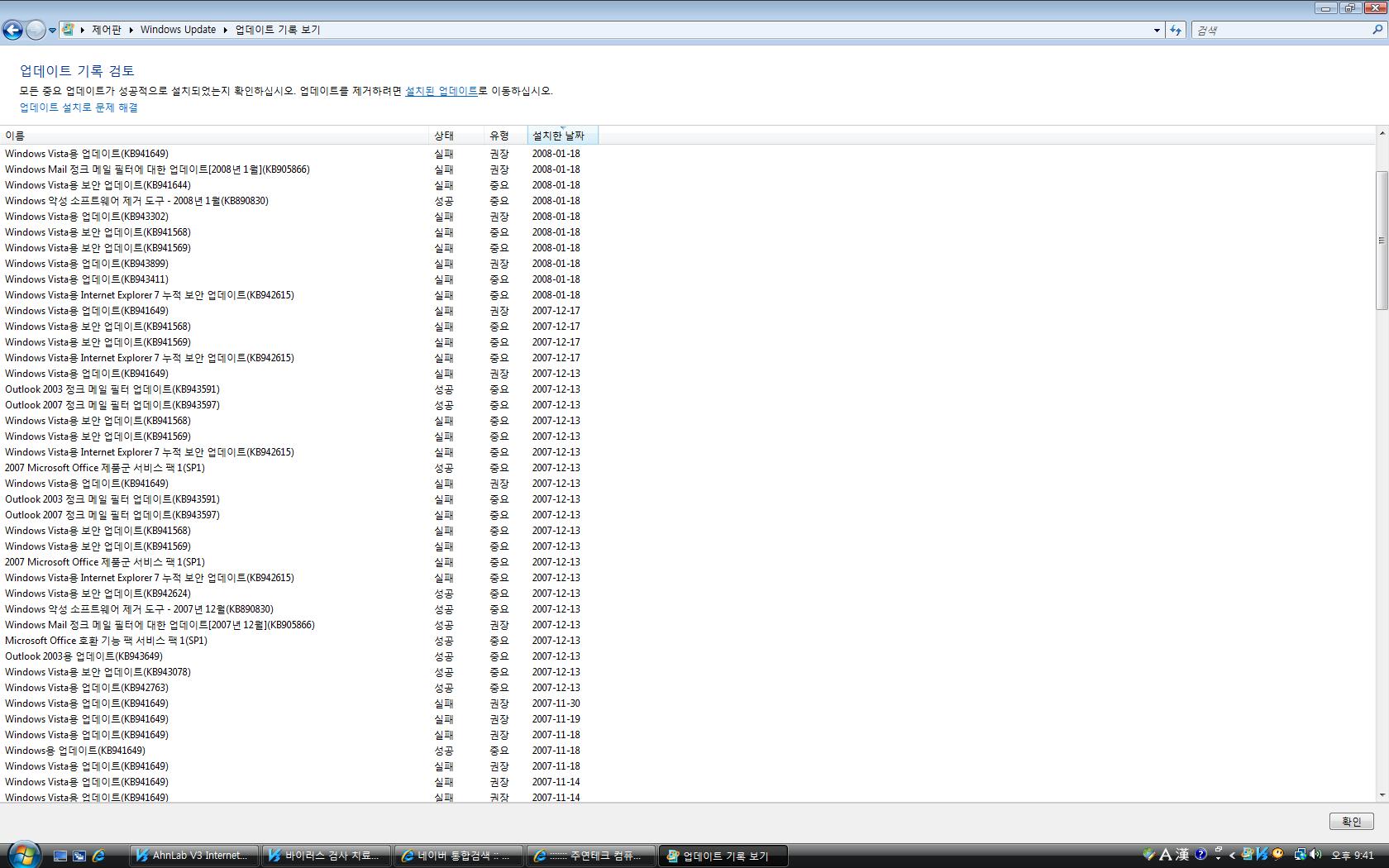Refresh the page with the refresh icon
This screenshot has width=1389, height=868.
point(1176,31)
